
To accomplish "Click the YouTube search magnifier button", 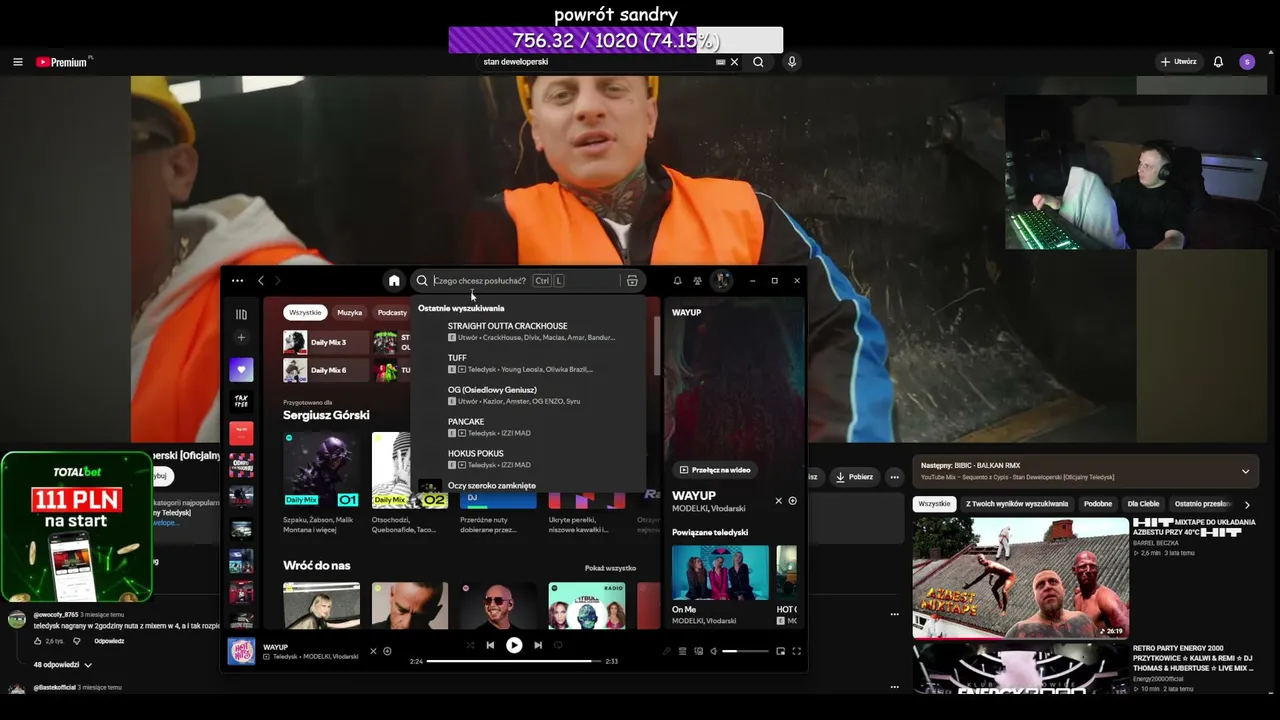I will coord(758,62).
